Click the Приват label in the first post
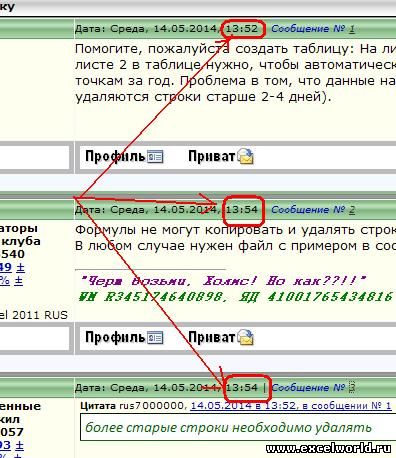Screen dimensions: 396x458 212,156
